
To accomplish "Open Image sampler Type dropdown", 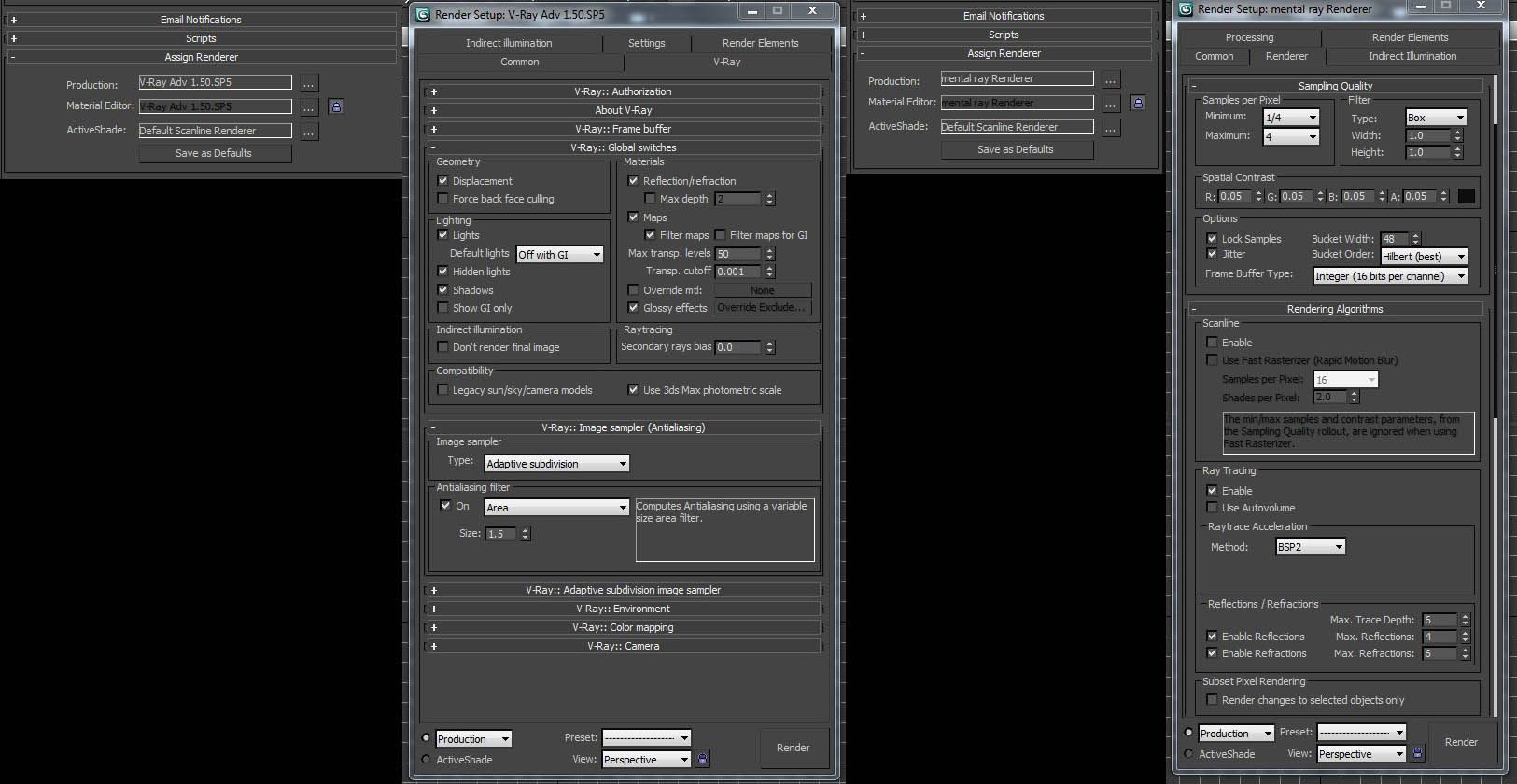I will coord(557,464).
